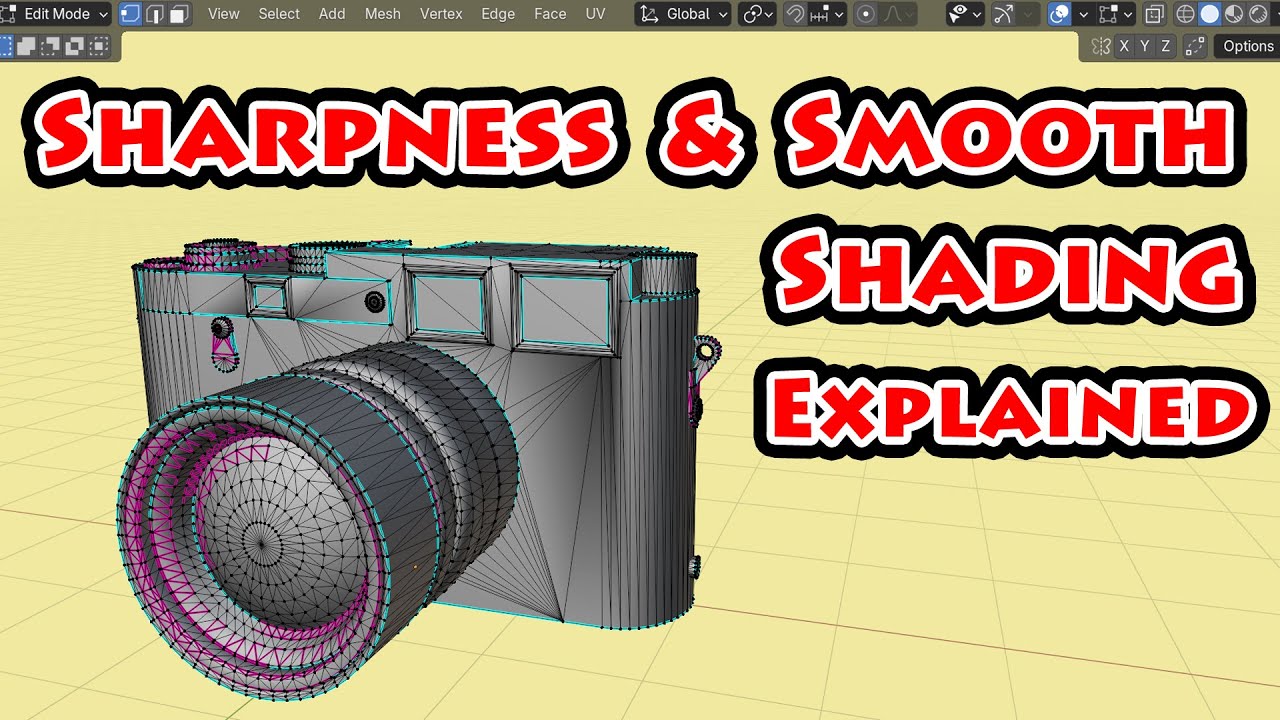Screen dimensions: 1280x720
Task: Toggle auto merge vertices
Action: pos(1194,46)
